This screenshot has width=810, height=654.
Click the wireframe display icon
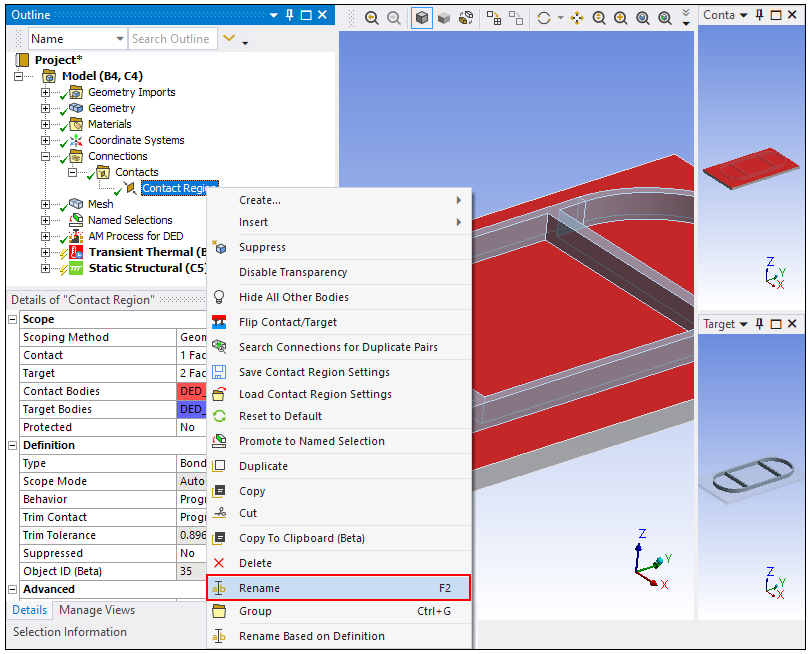click(466, 18)
